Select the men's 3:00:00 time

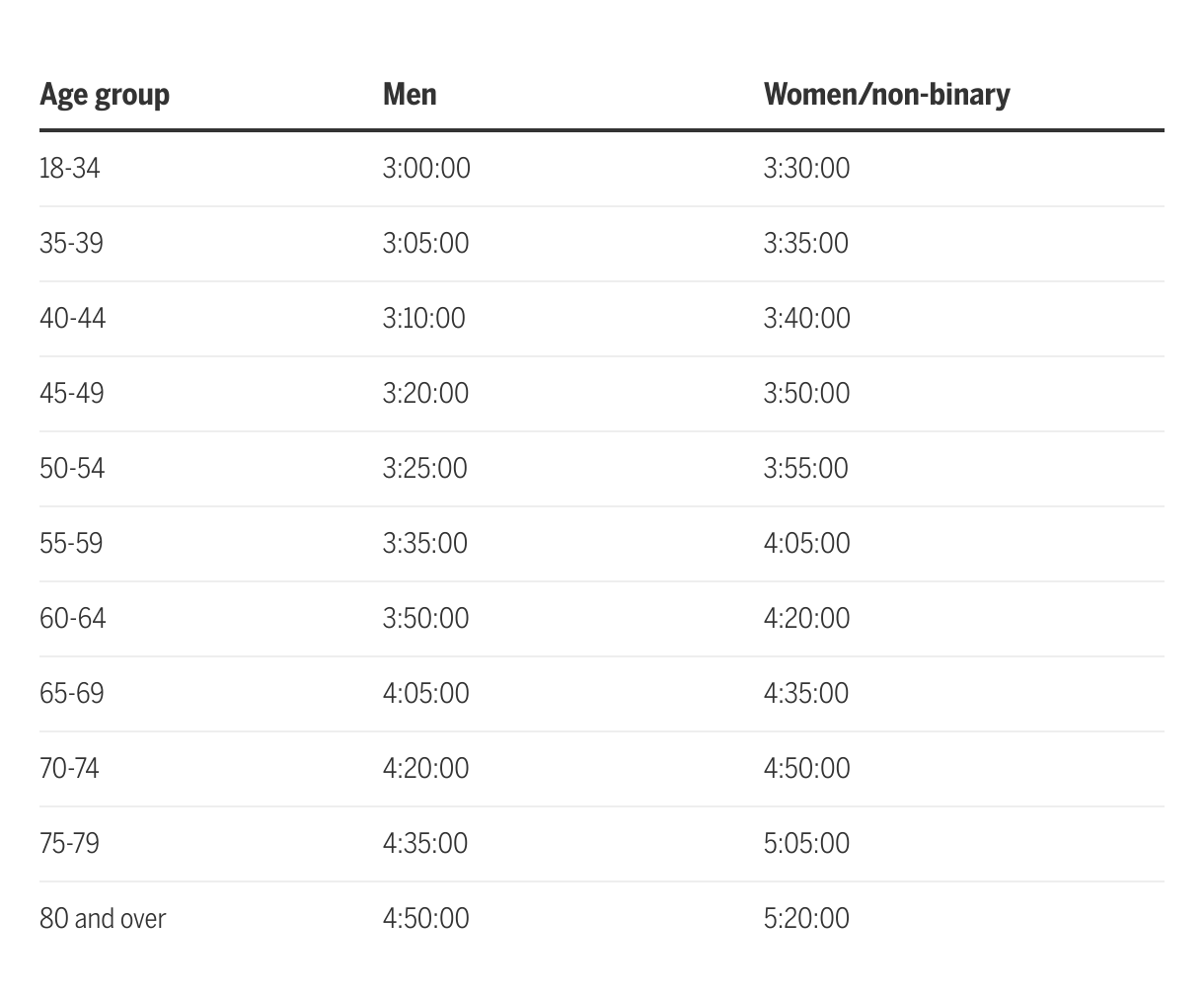[x=426, y=169]
